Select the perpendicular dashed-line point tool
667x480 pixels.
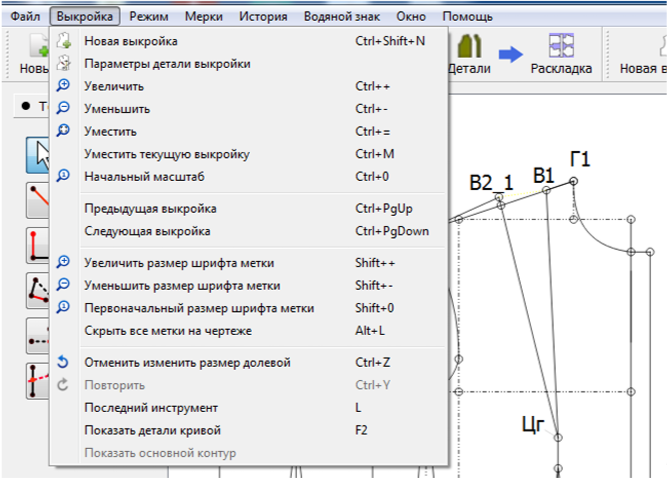click(38, 381)
